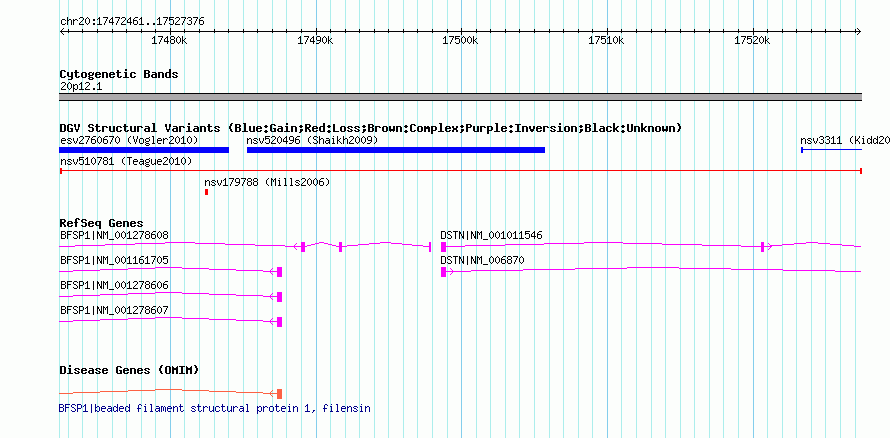Image resolution: width=890 pixels, height=438 pixels.
Task: Select the nsv520496 blue gain variant bar
Action: tap(396, 150)
